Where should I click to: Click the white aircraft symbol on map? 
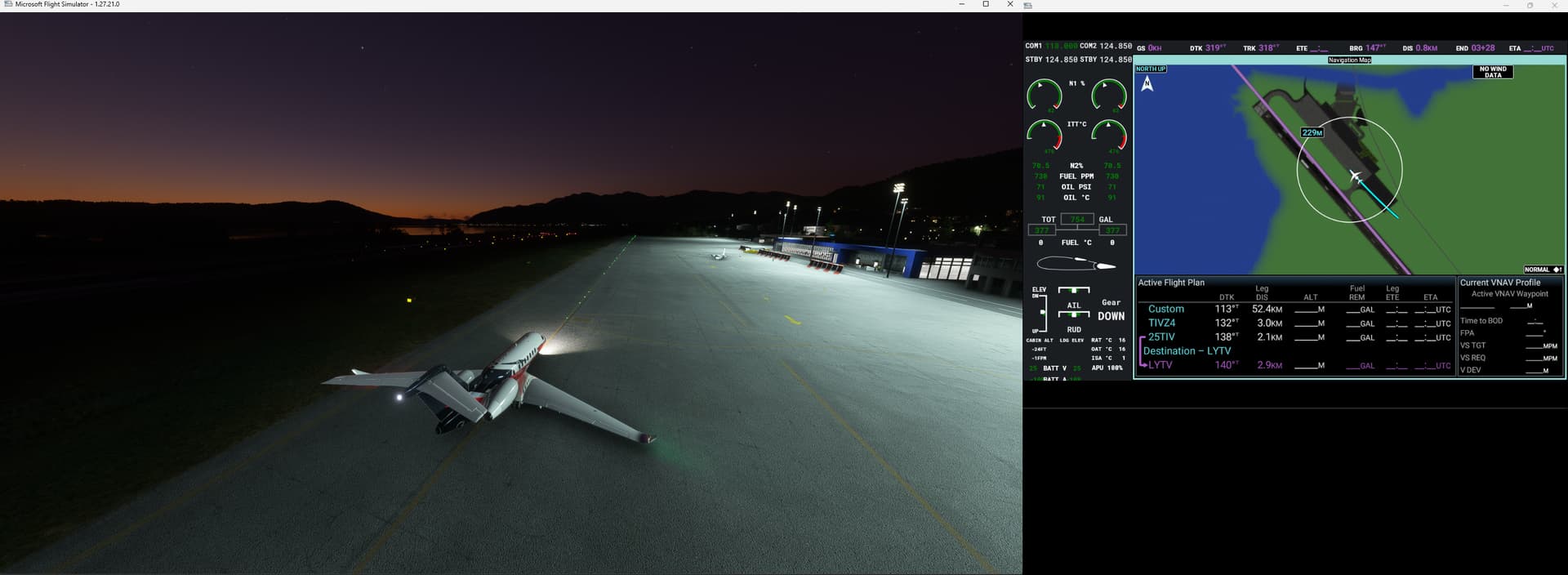[1355, 176]
